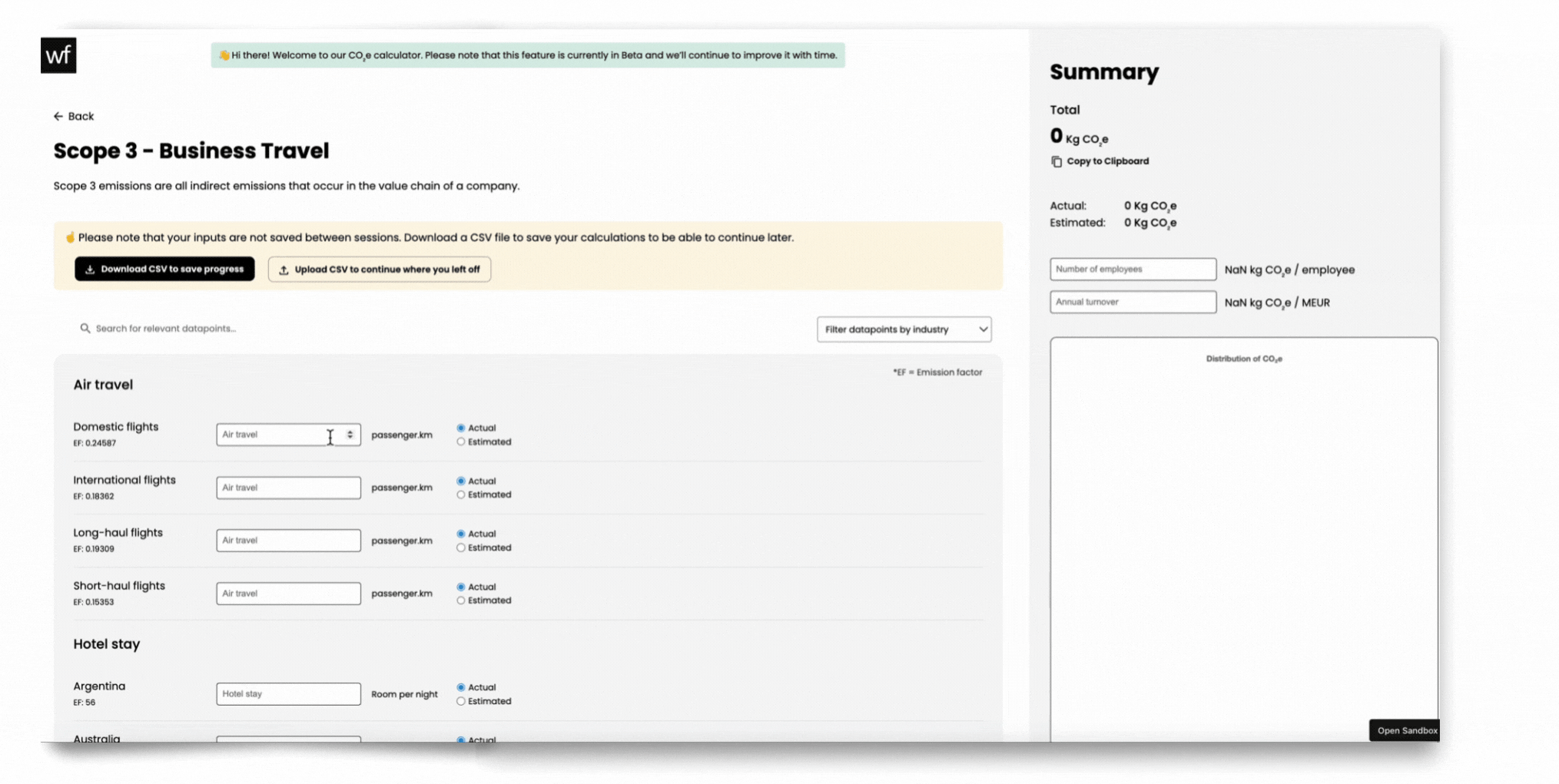Select Estimated for Argentina hotel stay
The width and height of the screenshot is (1559, 784).
[x=461, y=701]
